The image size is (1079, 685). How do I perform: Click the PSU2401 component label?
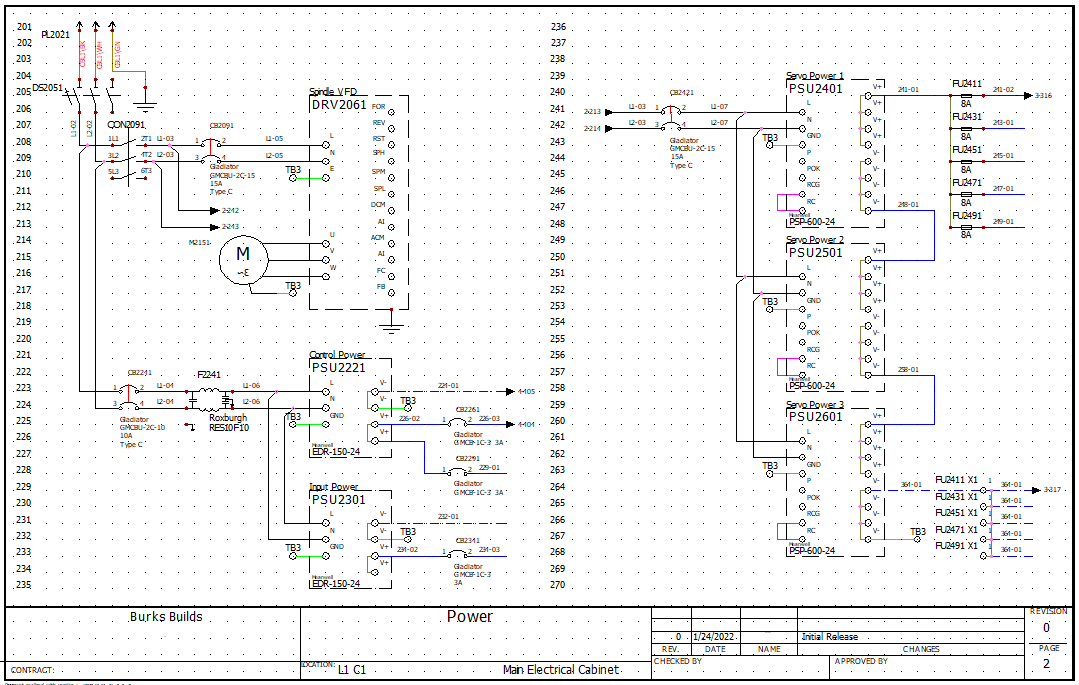click(x=815, y=89)
